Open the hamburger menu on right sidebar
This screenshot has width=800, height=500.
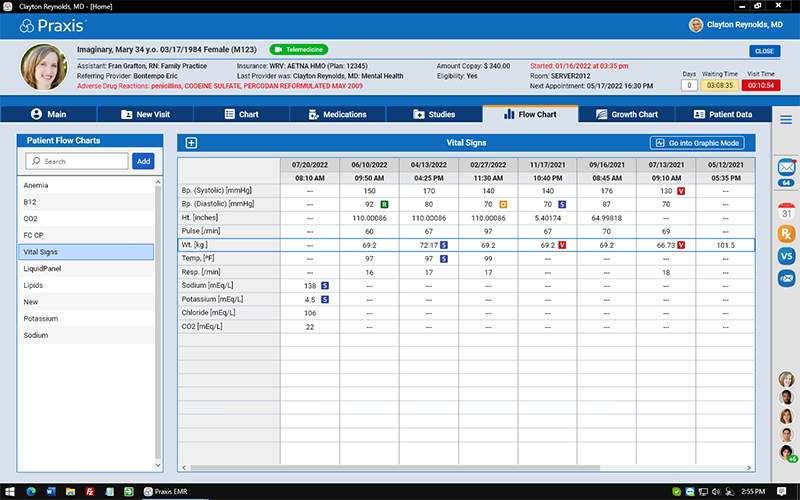786,119
